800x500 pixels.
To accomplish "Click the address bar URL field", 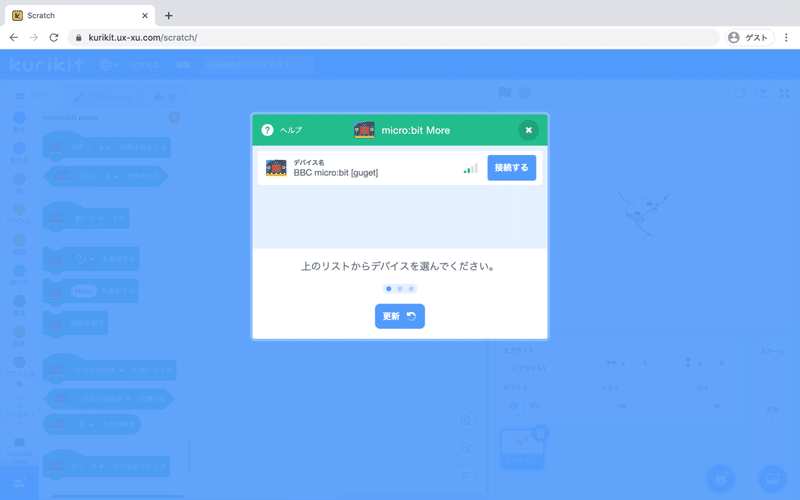I will 393,37.
